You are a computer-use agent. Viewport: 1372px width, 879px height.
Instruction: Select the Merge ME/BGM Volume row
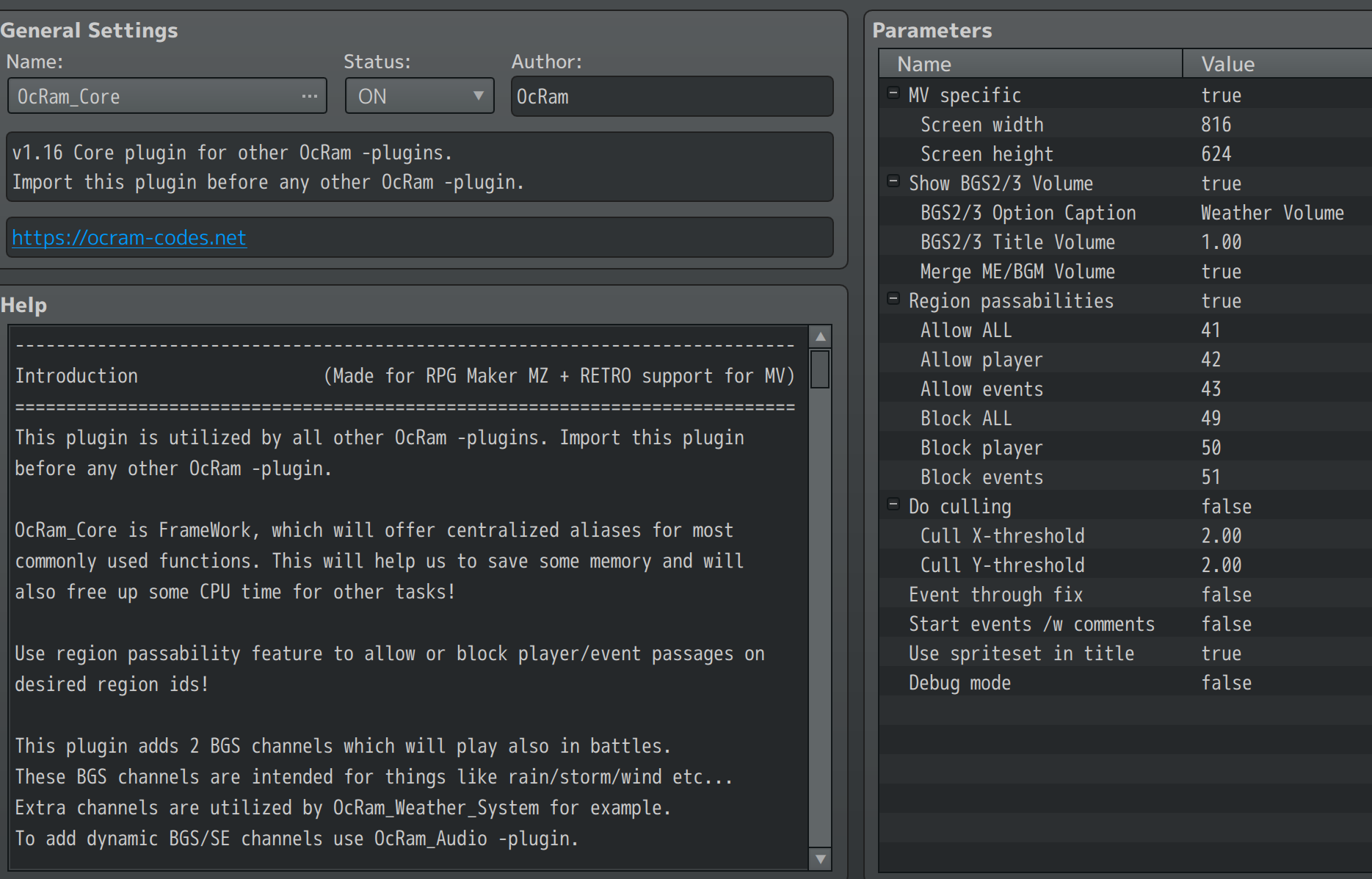click(1125, 272)
